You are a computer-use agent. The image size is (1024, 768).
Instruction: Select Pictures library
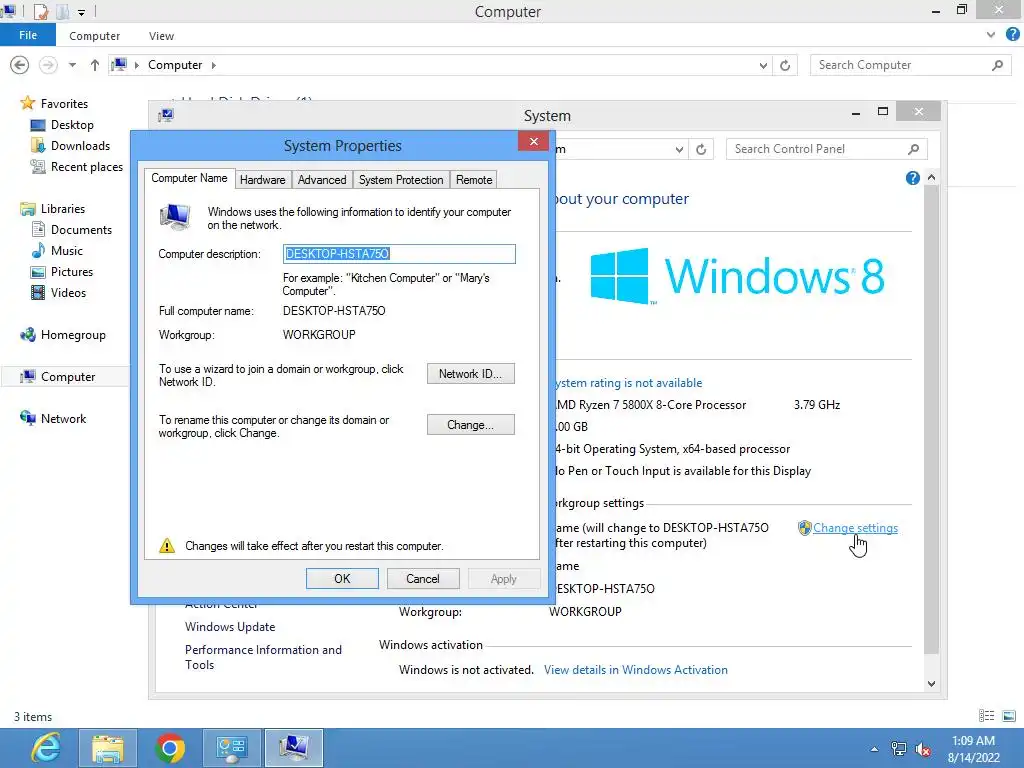tap(72, 272)
